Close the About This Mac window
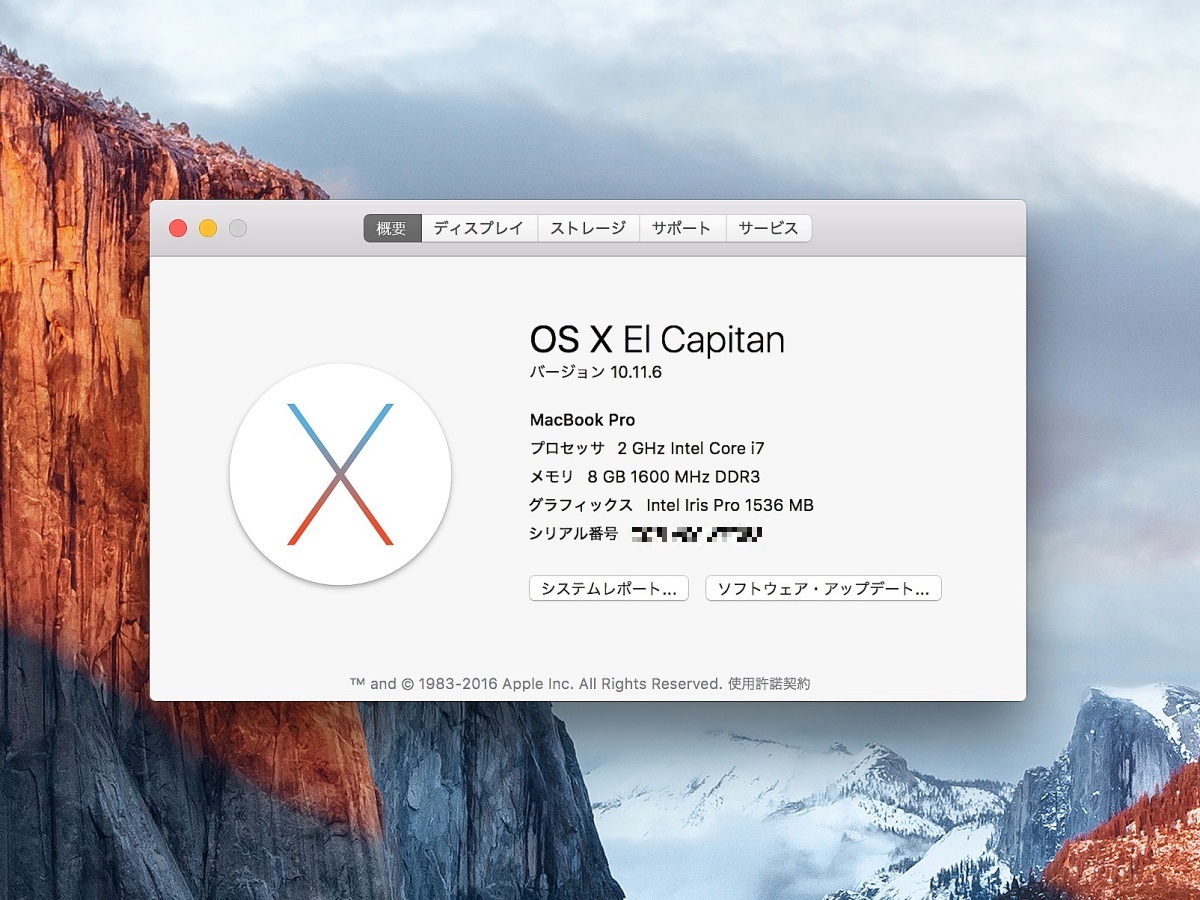This screenshot has height=900, width=1200. [178, 228]
